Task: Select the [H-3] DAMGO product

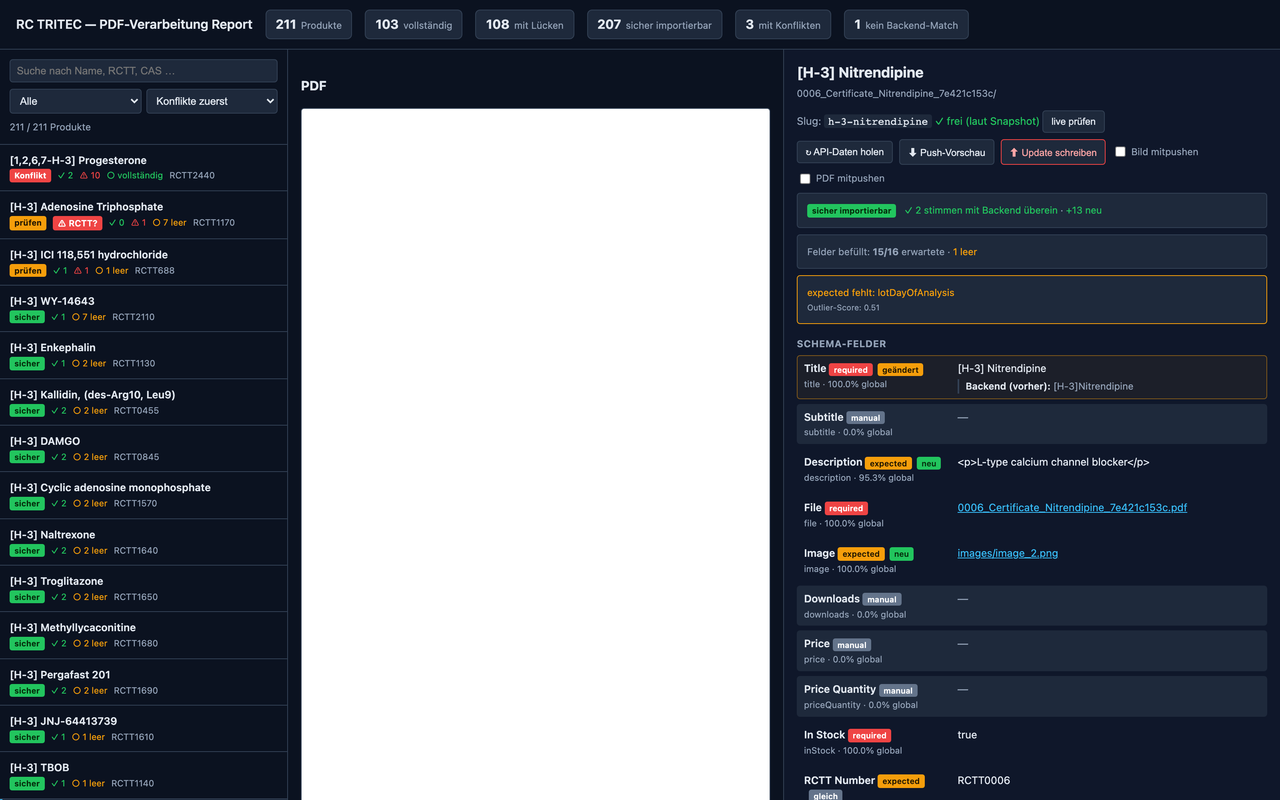Action: tap(143, 449)
